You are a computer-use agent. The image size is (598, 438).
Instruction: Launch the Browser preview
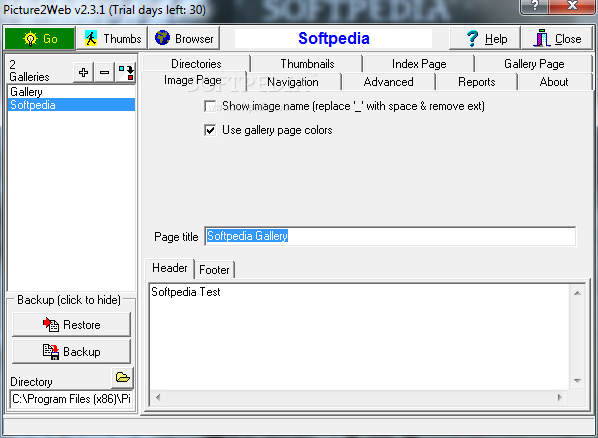184,39
